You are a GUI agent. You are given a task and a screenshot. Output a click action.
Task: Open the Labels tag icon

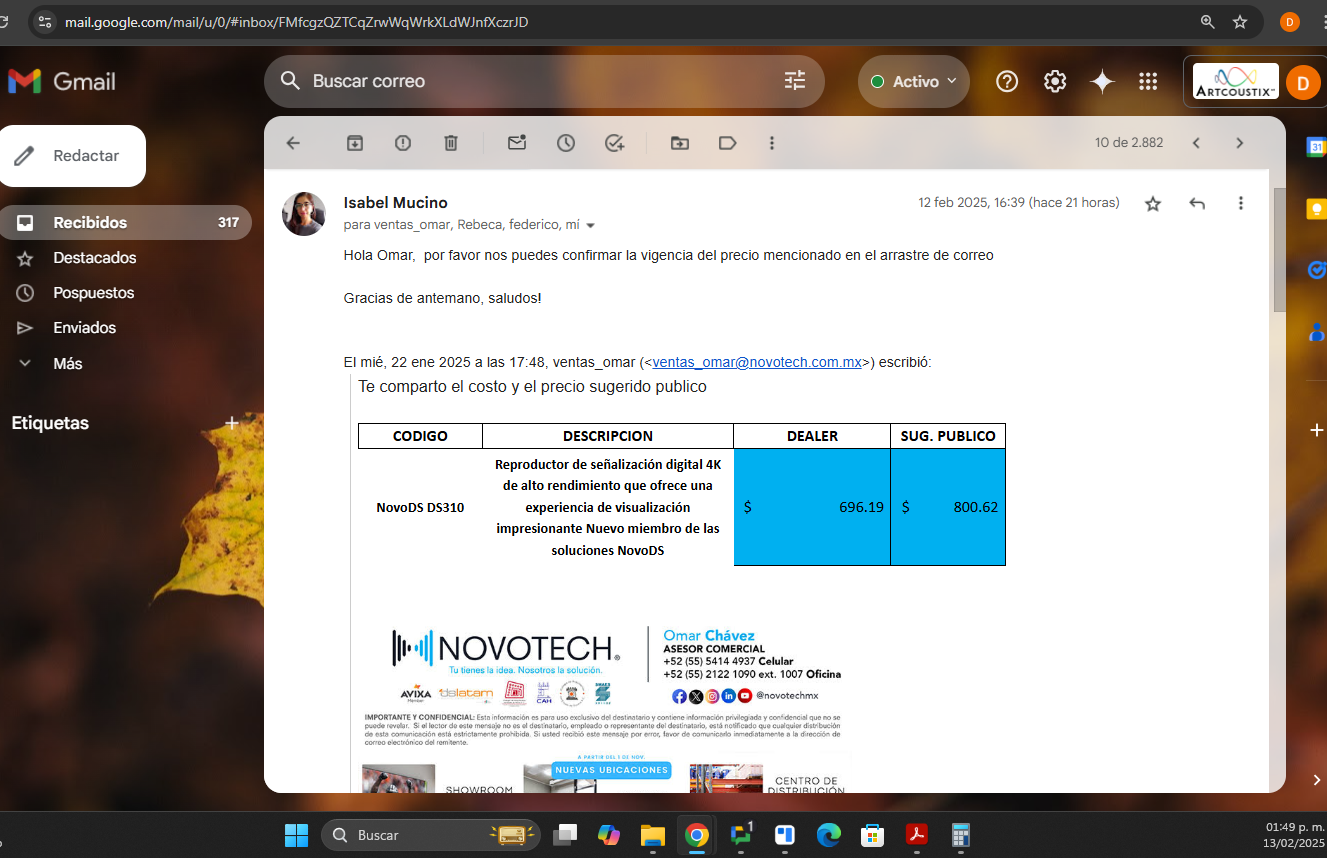tap(728, 143)
